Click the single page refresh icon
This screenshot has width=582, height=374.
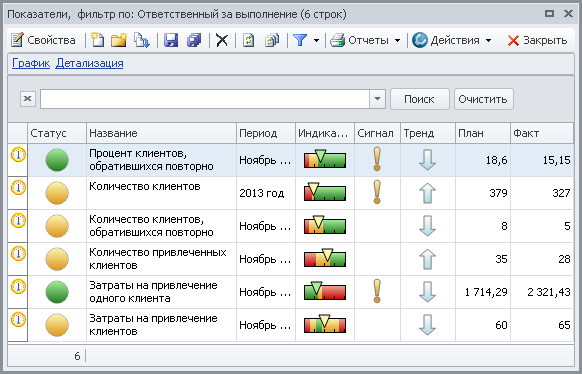pyautogui.click(x=248, y=40)
